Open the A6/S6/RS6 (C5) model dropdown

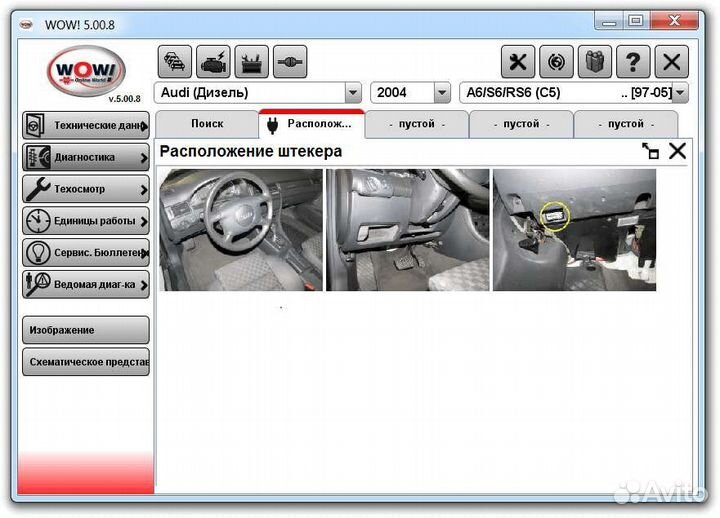click(680, 93)
